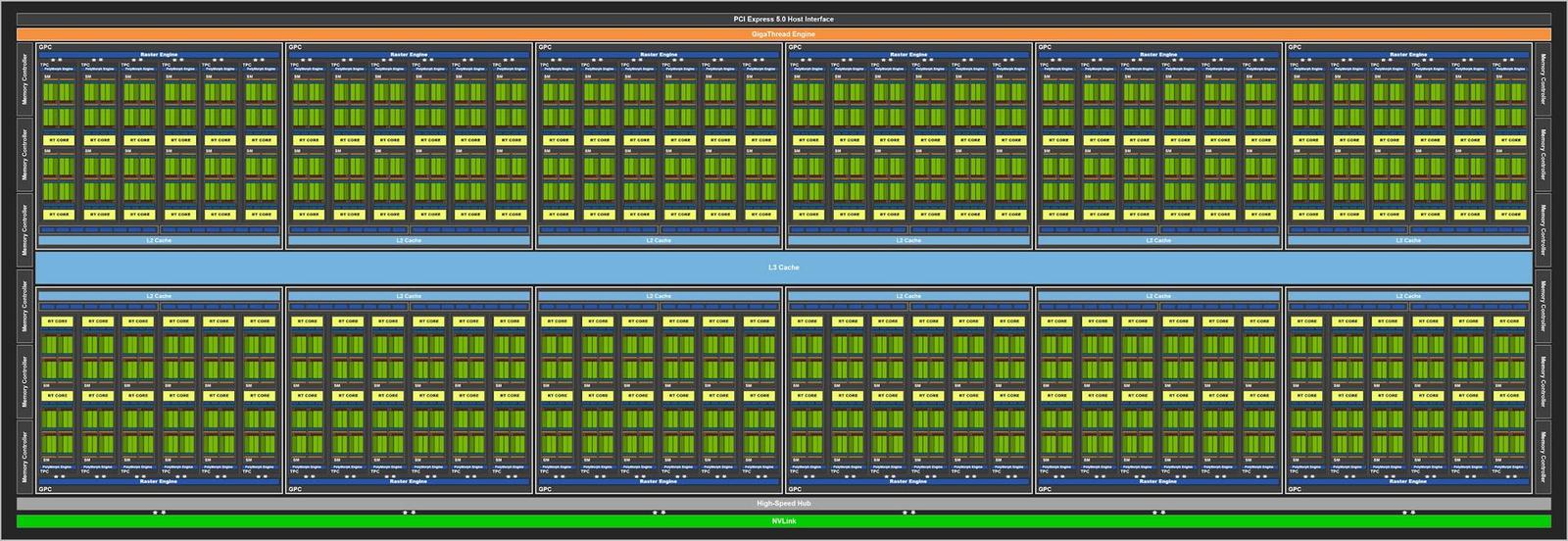1568x541 pixels.
Task: Click the bottom-left GPC's Raster Engine bar
Action: 159,481
